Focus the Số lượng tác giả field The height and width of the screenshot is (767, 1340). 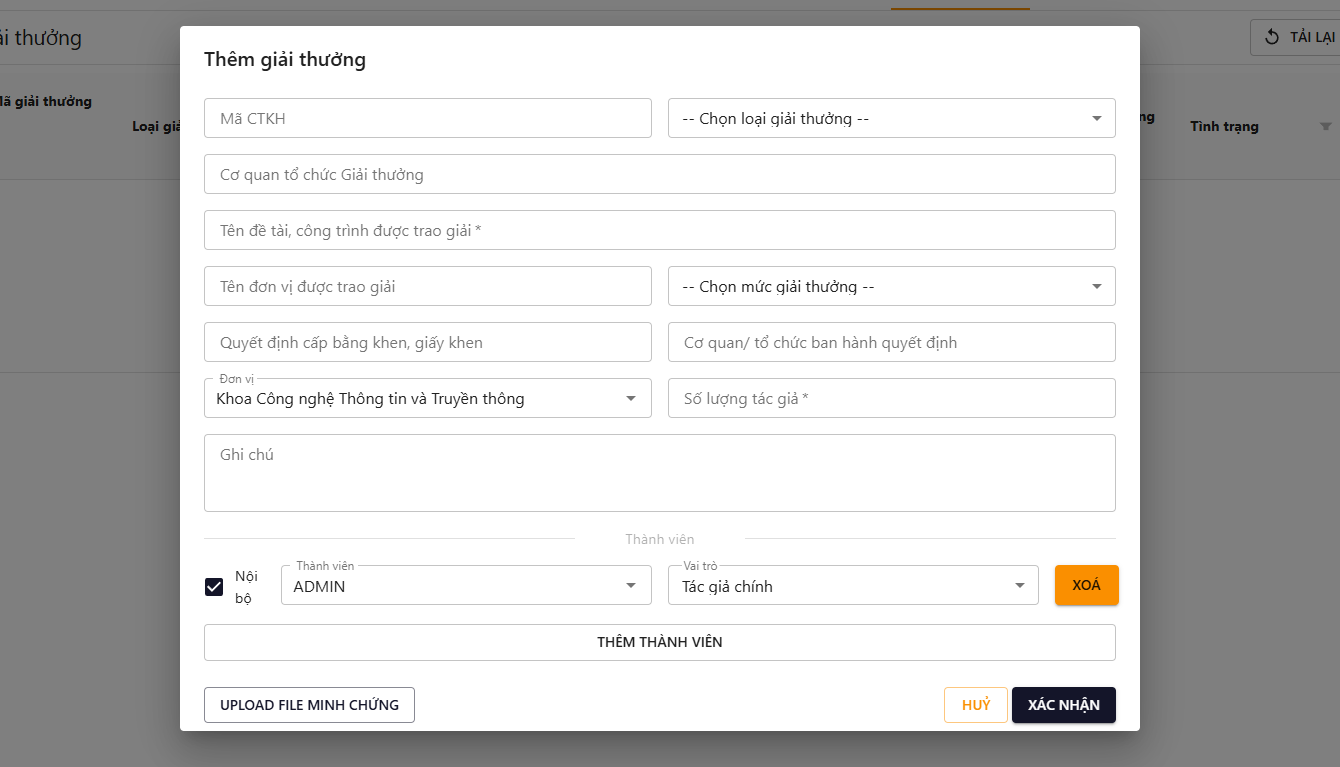pos(891,398)
